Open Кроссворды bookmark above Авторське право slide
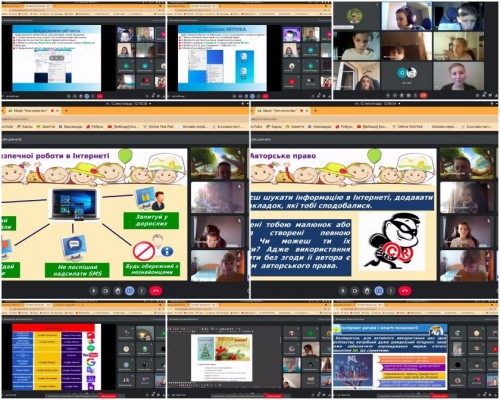 (x=319, y=127)
